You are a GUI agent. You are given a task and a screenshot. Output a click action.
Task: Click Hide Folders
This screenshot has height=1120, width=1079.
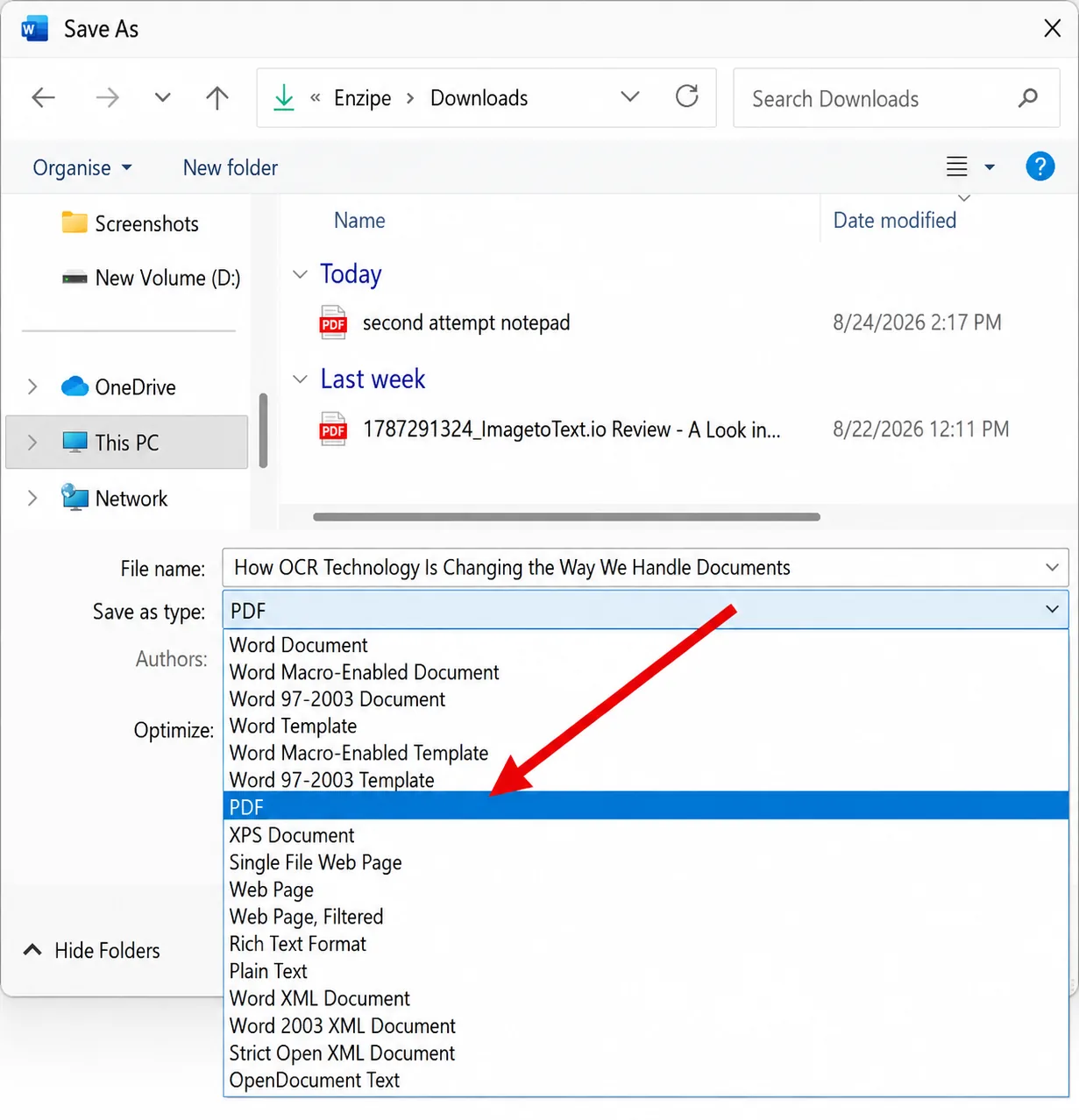tap(92, 950)
